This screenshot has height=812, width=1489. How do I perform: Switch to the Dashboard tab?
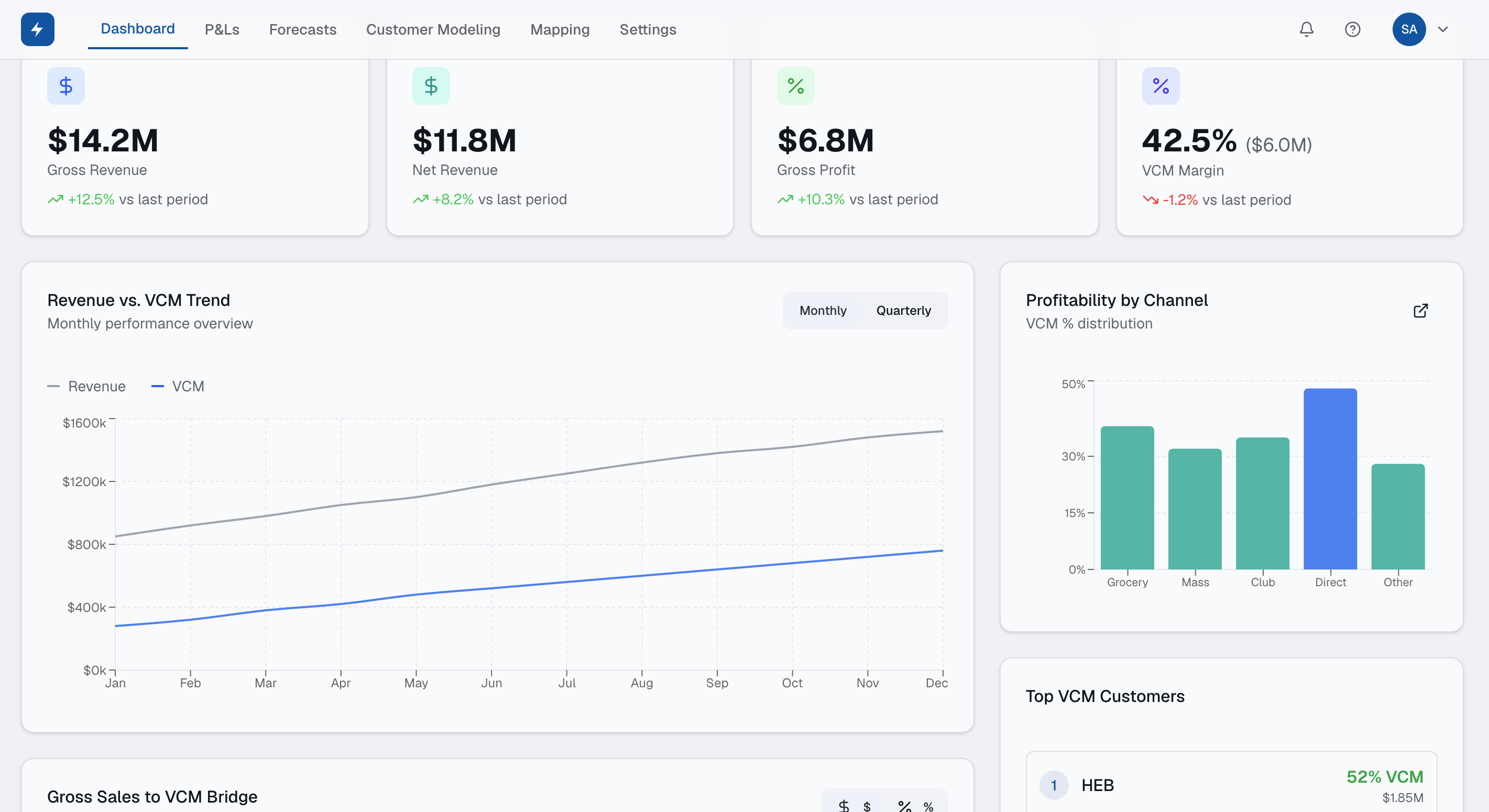[x=138, y=29]
